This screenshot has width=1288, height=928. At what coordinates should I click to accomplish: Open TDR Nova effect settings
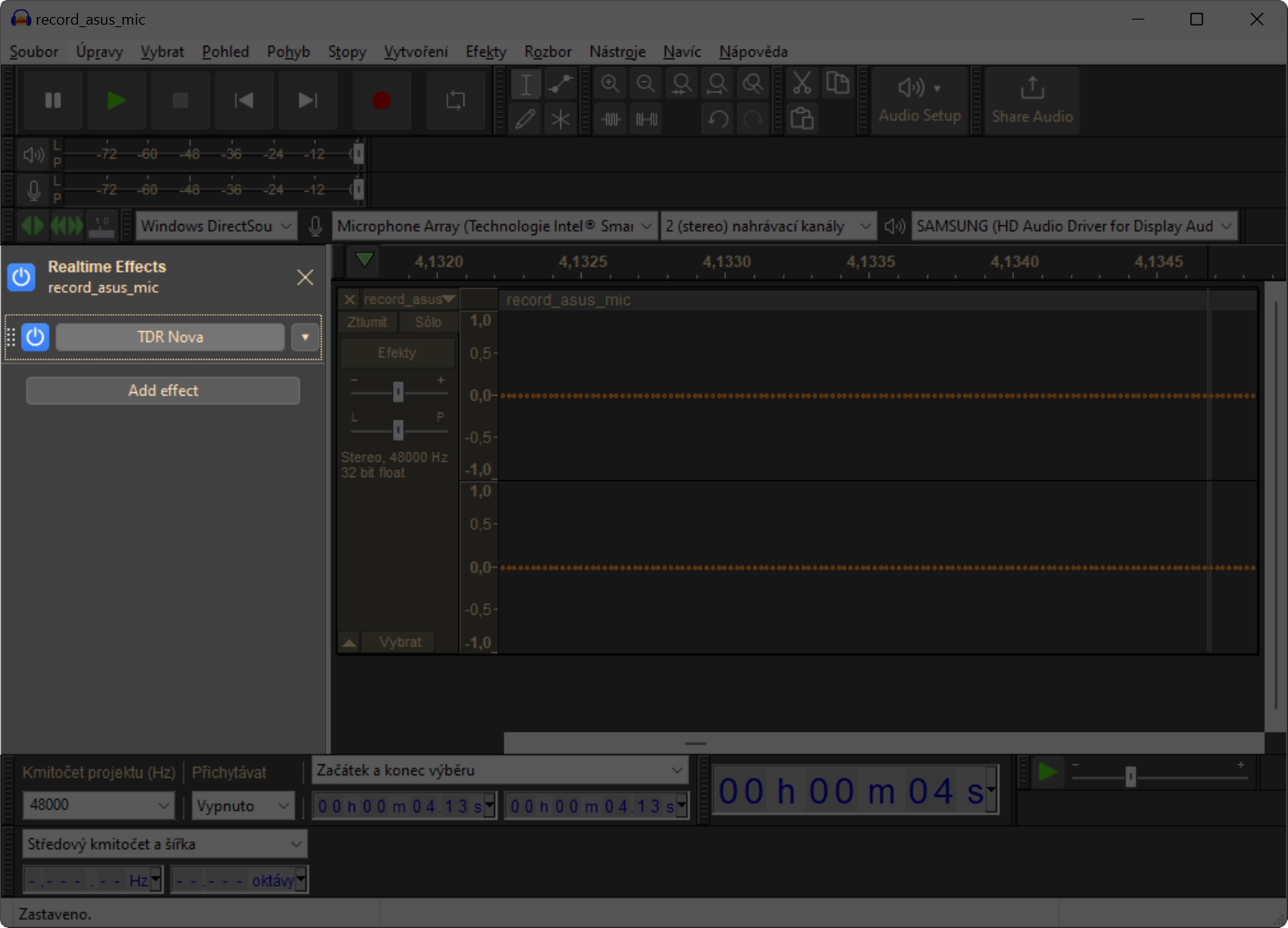pyautogui.click(x=170, y=337)
